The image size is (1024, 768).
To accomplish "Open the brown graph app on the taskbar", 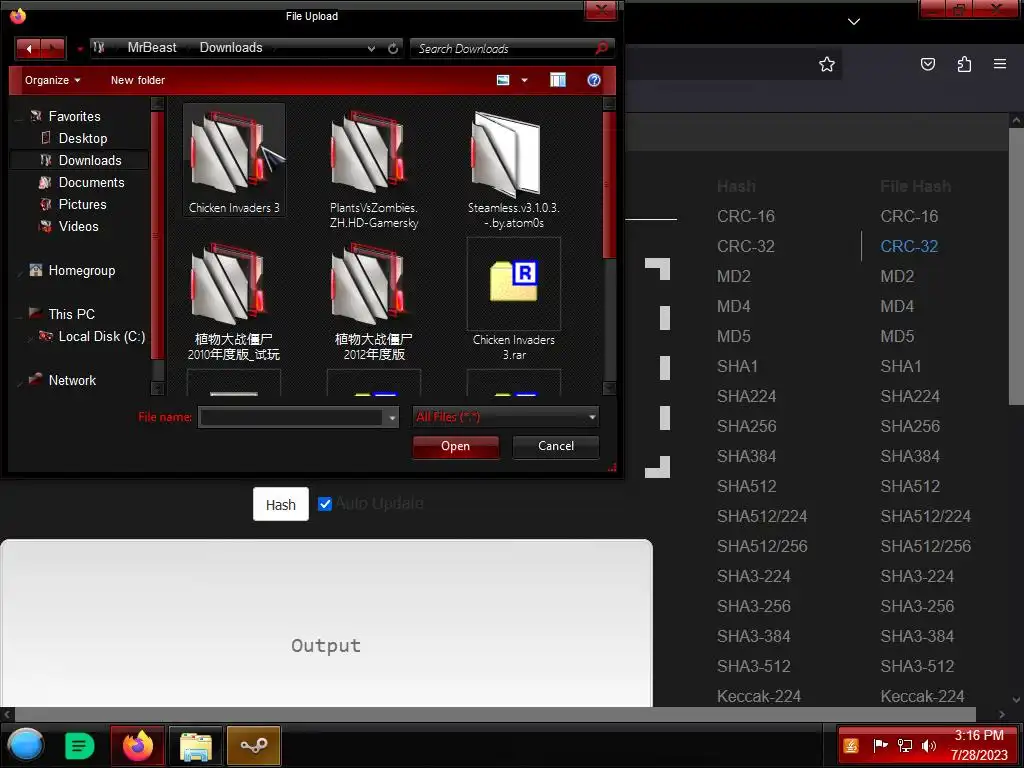I will pos(253,745).
